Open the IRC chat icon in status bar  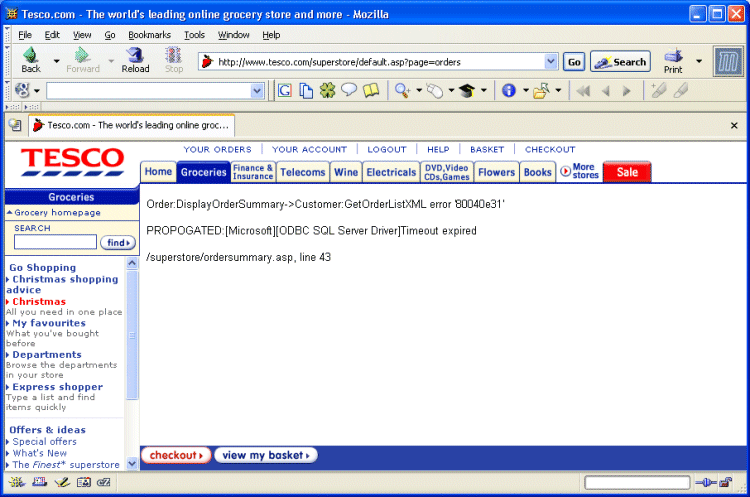pyautogui.click(x=104, y=482)
